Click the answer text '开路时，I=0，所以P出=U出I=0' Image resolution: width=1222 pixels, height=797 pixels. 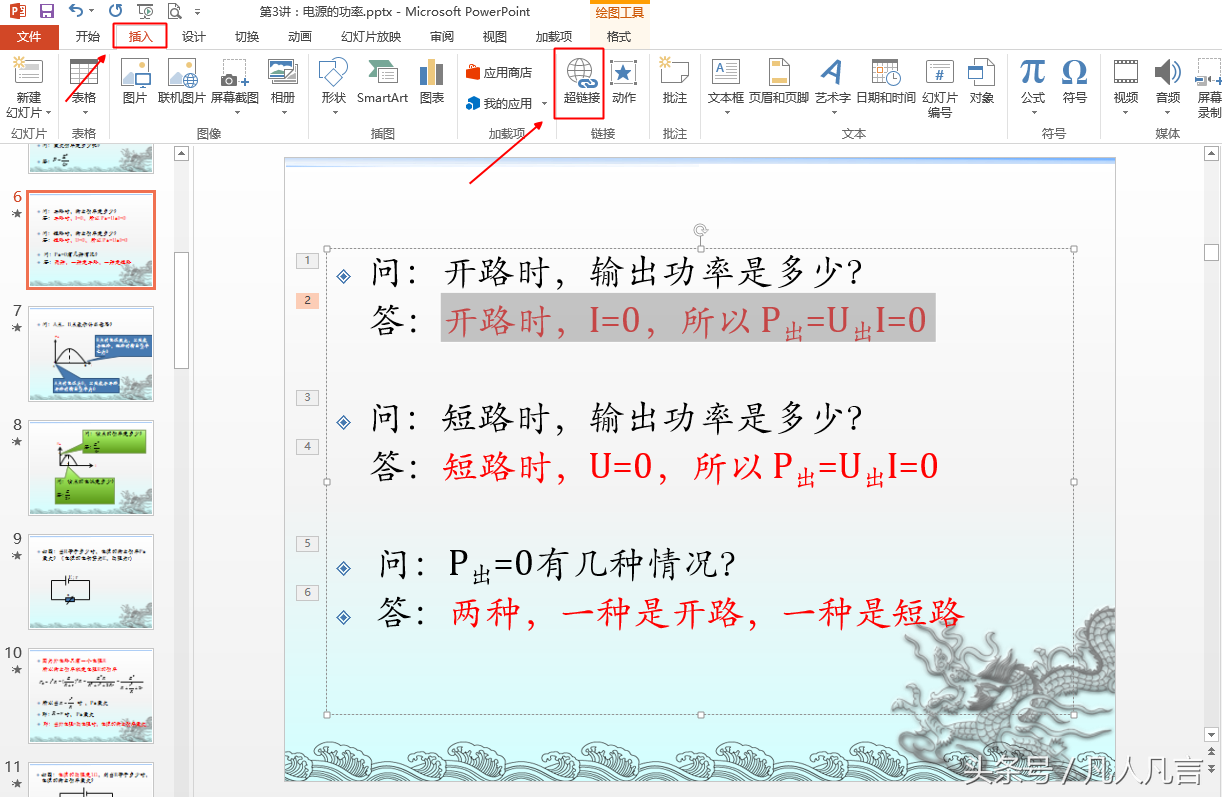(687, 320)
